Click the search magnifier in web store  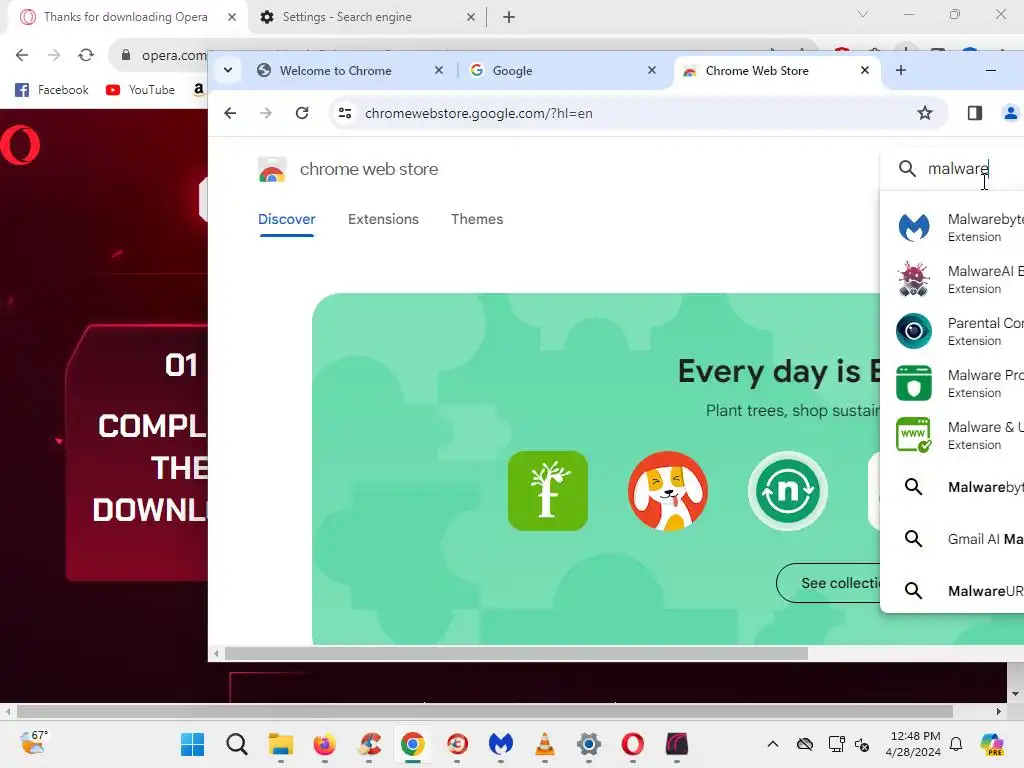click(x=907, y=168)
